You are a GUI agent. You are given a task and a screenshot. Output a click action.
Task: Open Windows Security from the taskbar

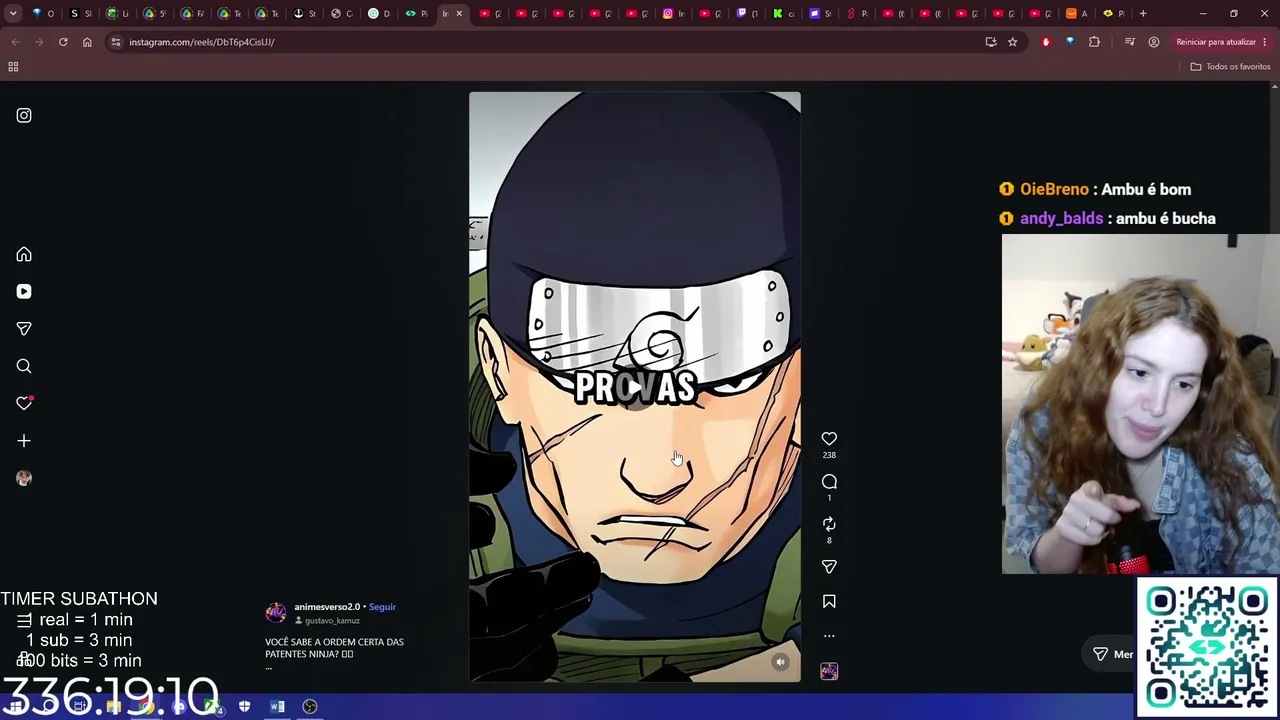click(x=244, y=707)
